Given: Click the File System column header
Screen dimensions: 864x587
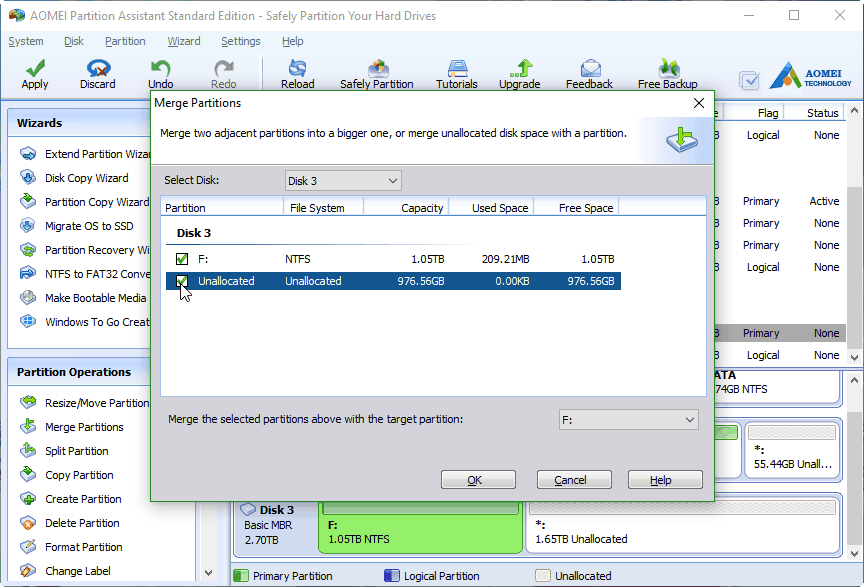Looking at the screenshot, I should pos(323,208).
